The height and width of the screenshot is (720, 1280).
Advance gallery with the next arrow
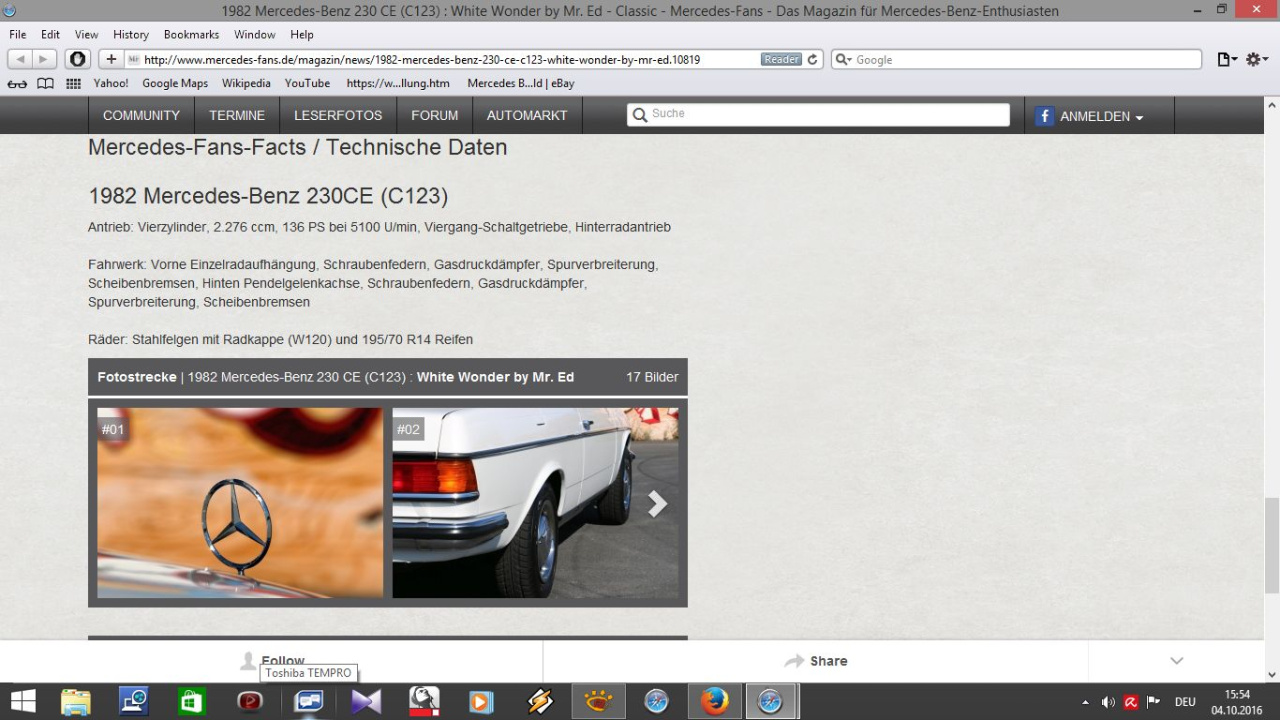tap(657, 504)
